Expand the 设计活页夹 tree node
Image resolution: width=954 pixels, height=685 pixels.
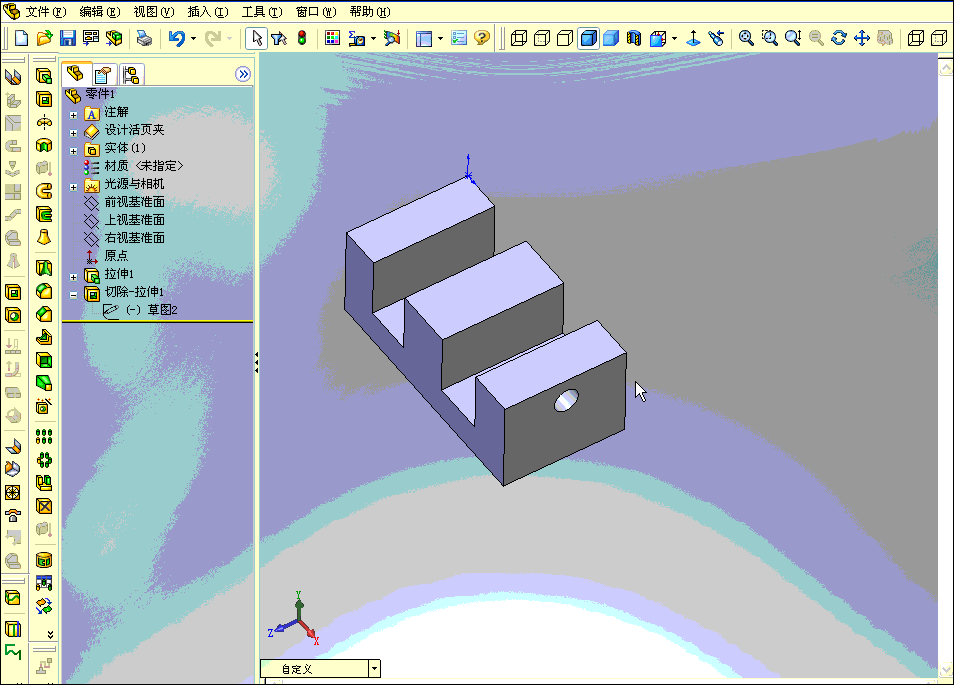pyautogui.click(x=74, y=133)
